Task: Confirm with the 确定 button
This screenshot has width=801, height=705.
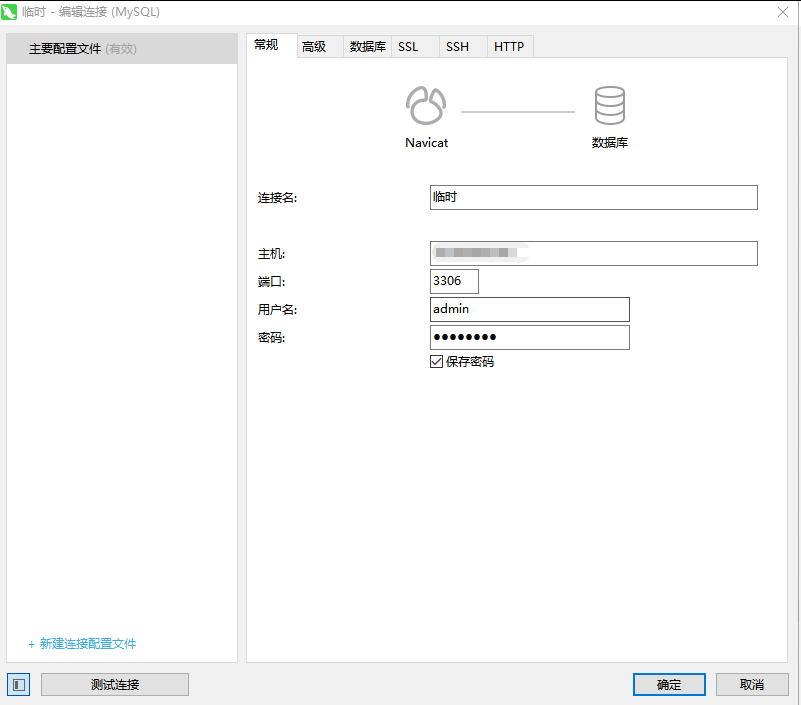Action: [669, 685]
